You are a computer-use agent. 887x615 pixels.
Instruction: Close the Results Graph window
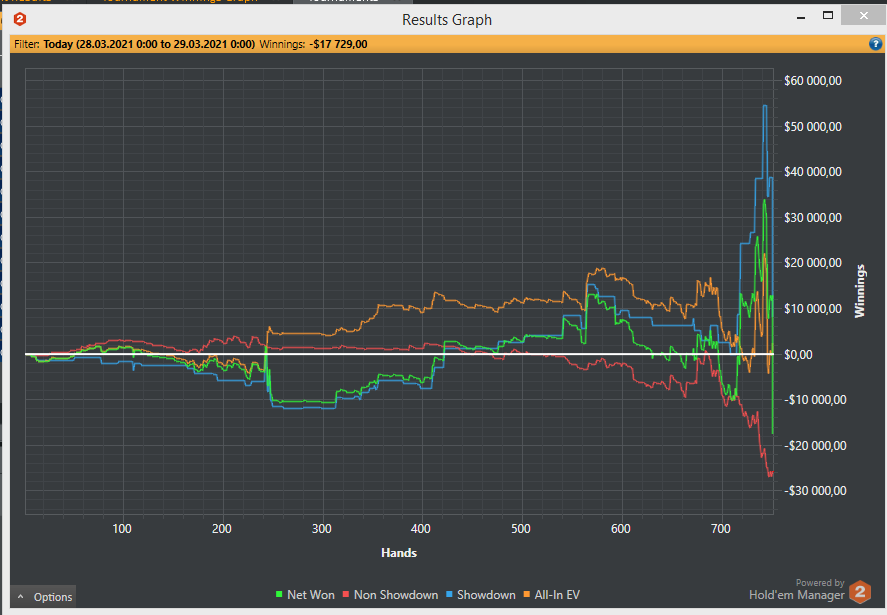tap(863, 16)
